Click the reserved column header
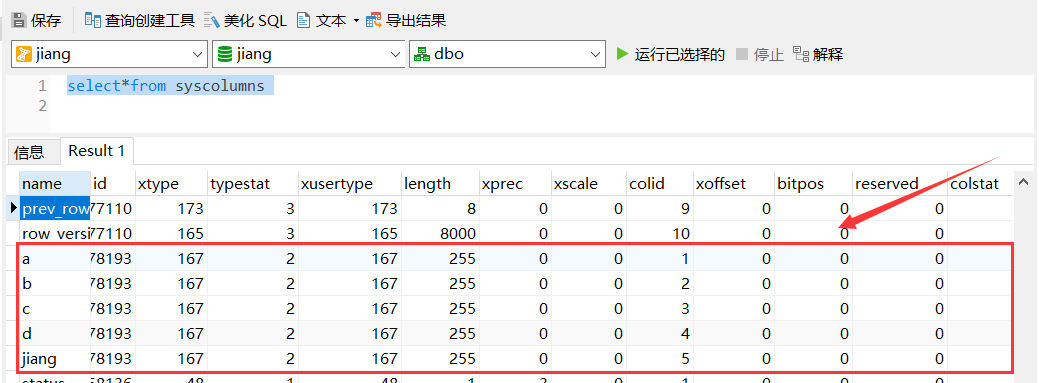Screen dimensions: 1039x383 [x=899, y=184]
